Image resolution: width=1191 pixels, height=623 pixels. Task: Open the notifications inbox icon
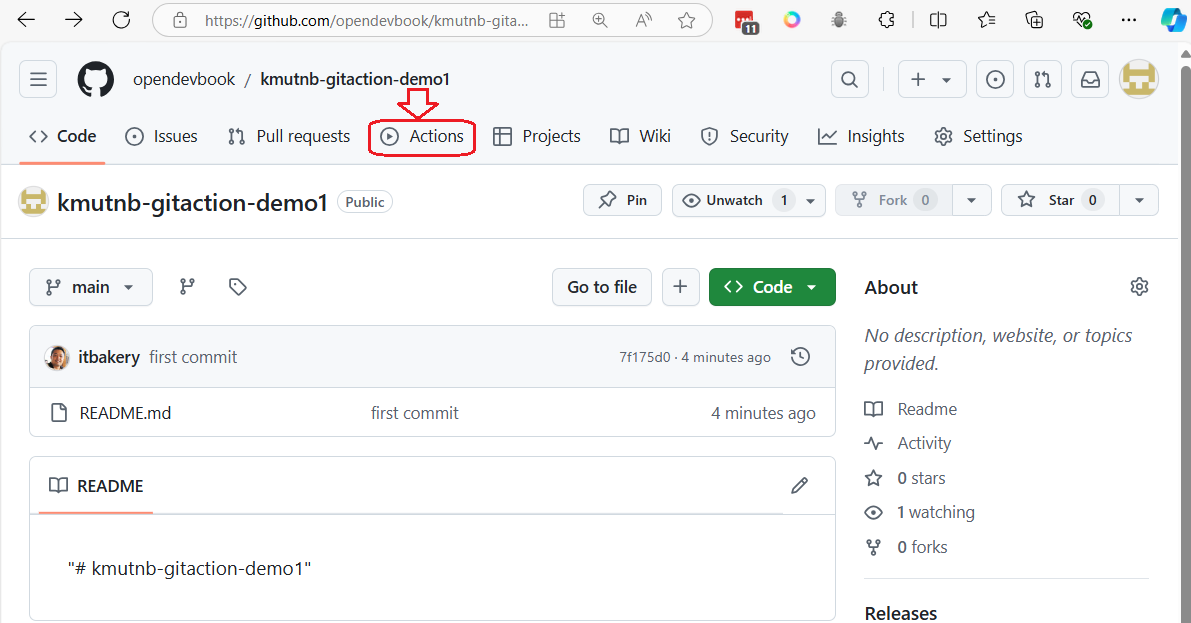(x=1090, y=80)
